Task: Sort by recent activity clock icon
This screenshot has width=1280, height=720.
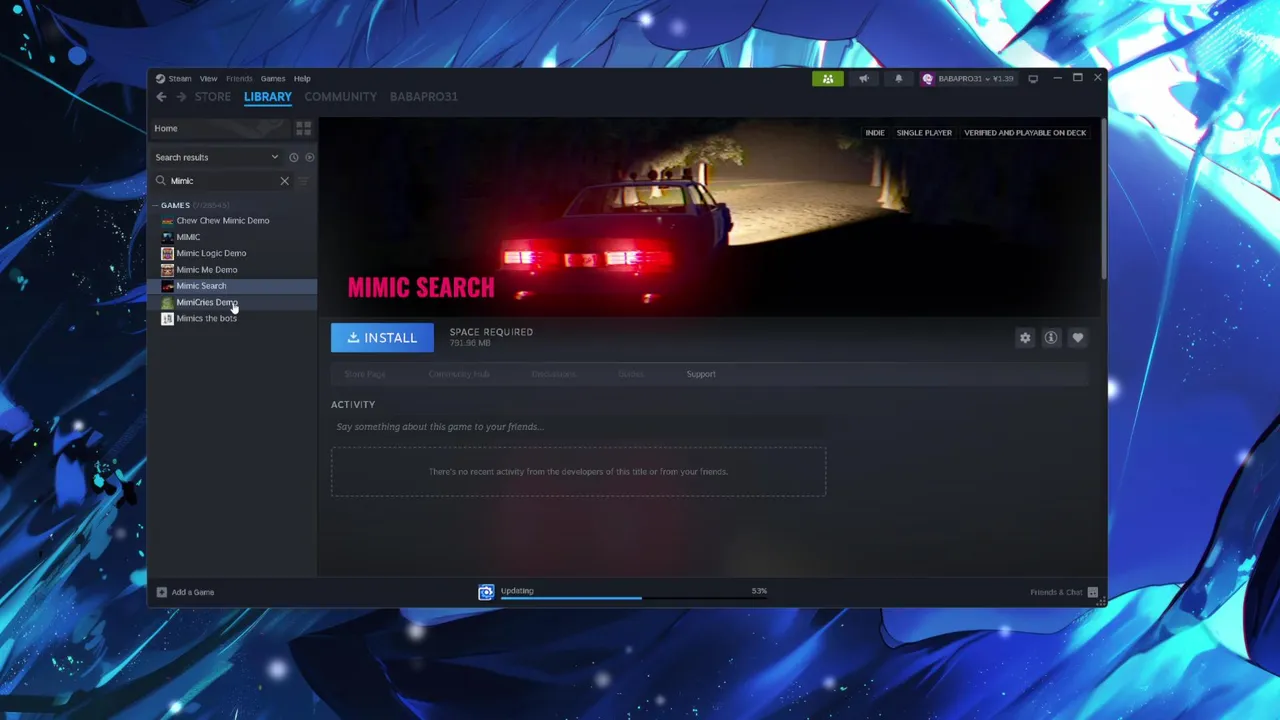Action: point(294,157)
